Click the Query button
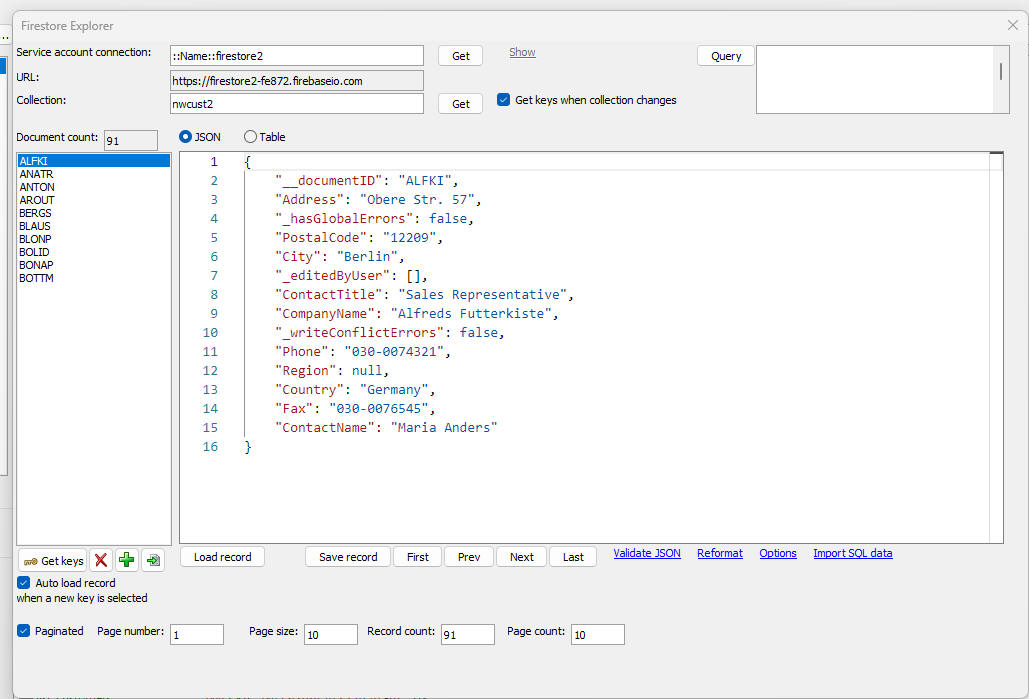The image size is (1029, 699). [726, 56]
